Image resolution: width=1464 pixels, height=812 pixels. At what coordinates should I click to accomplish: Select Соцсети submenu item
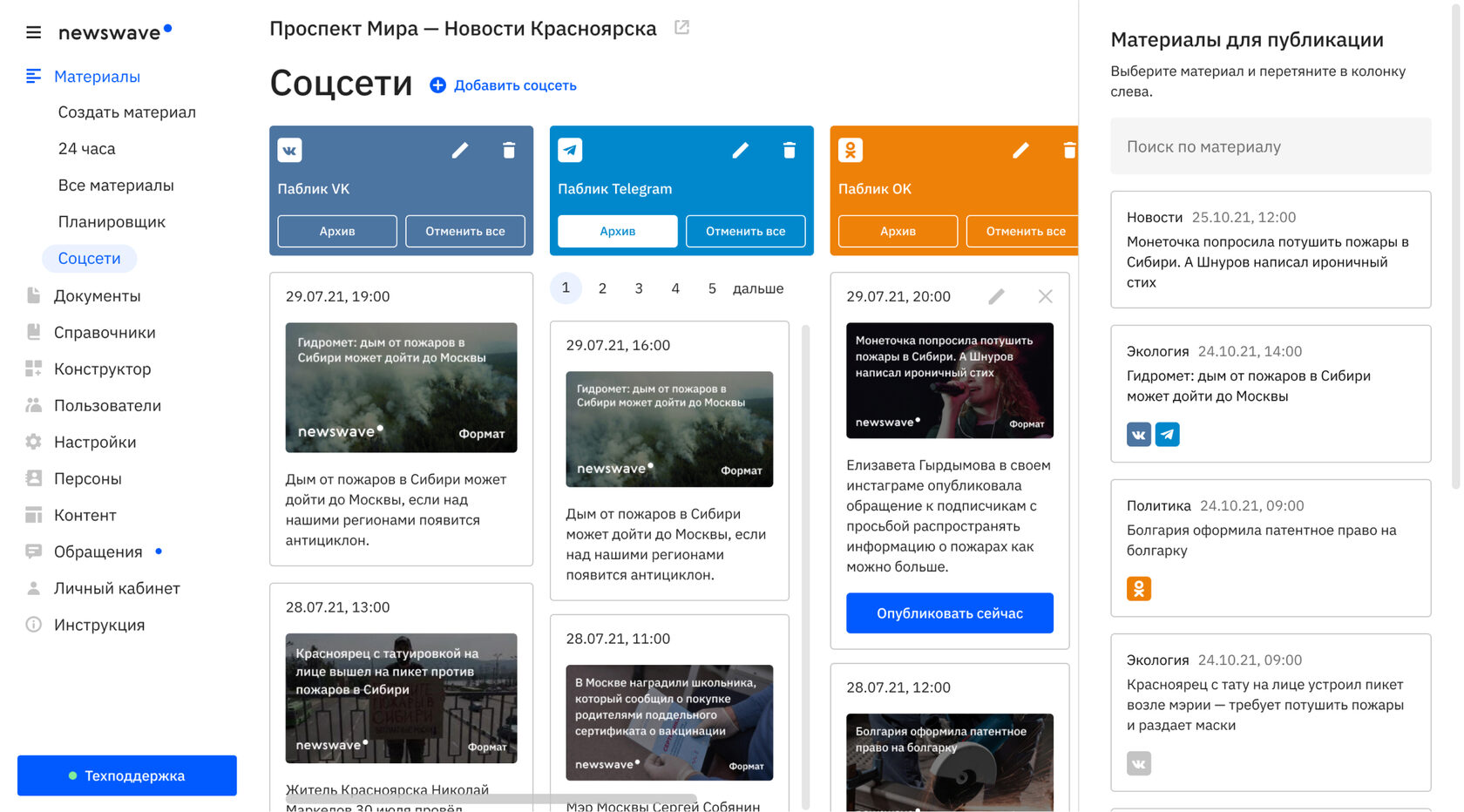click(89, 259)
